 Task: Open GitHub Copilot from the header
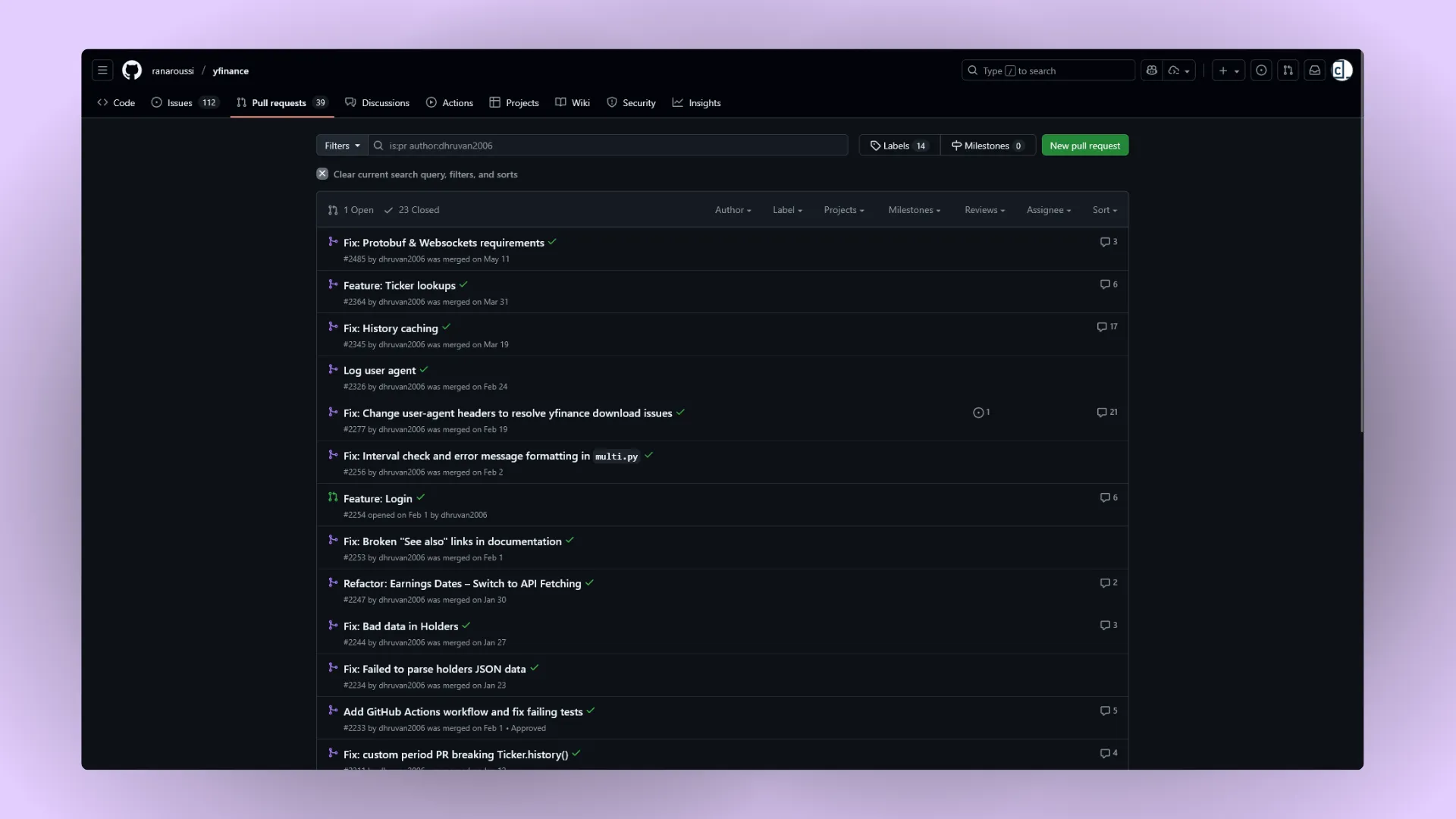click(1152, 71)
